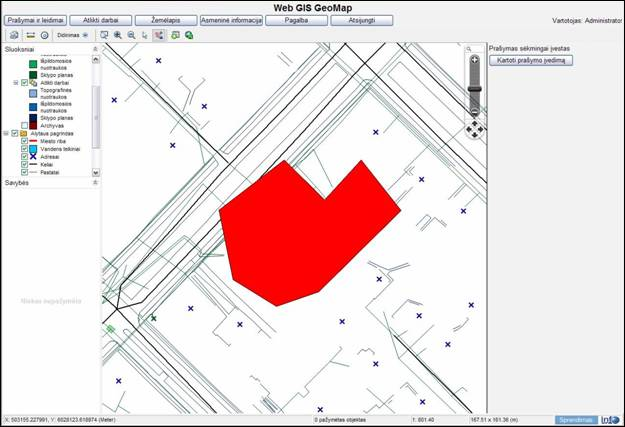The height and width of the screenshot is (427, 625).
Task: Click the Vartotojas: Administrator user text
Action: point(587,21)
